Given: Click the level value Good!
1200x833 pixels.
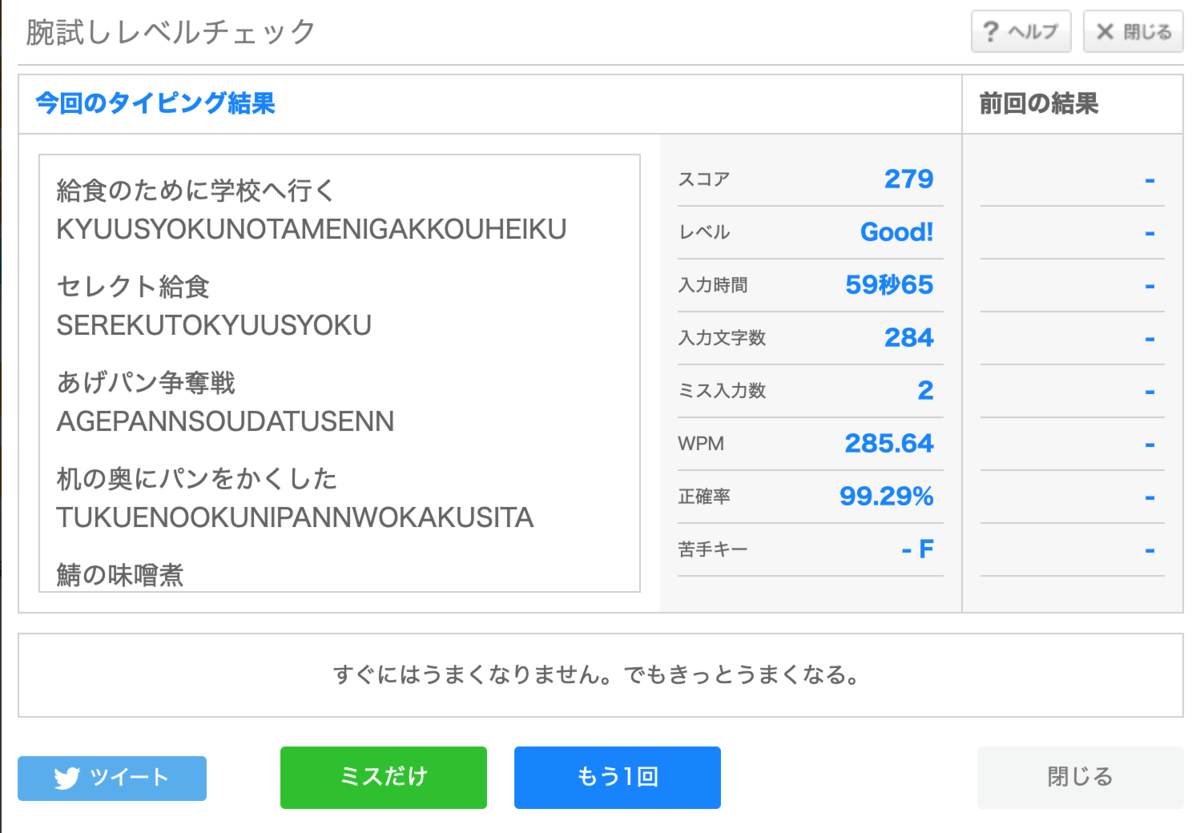Looking at the screenshot, I should [896, 232].
